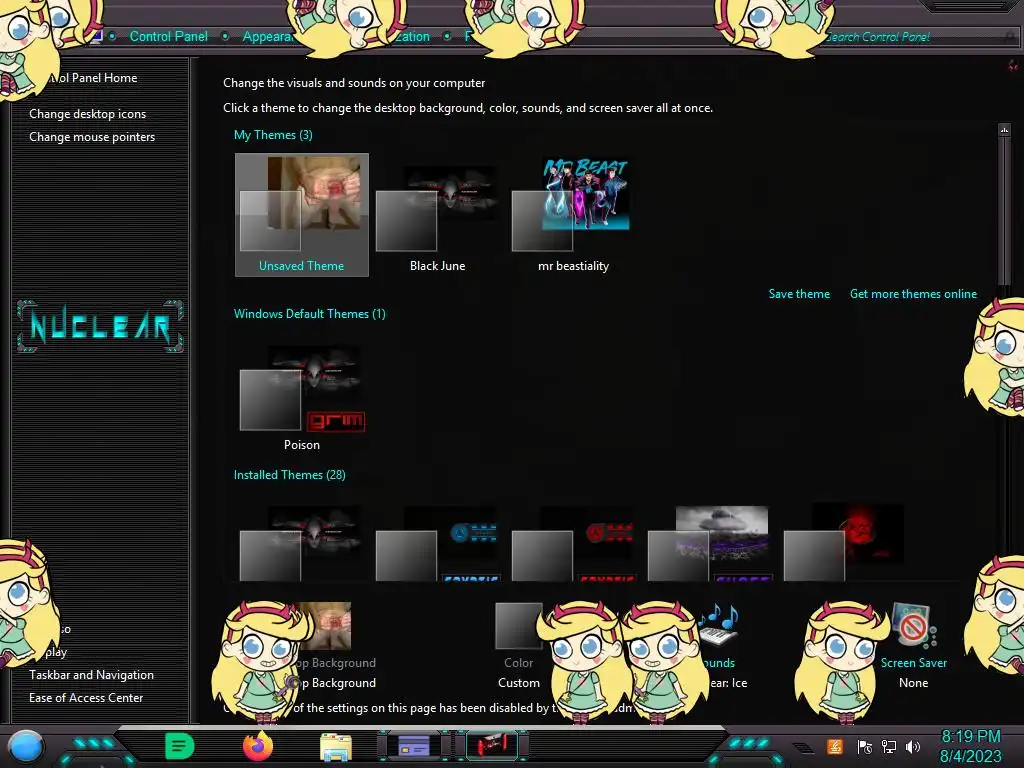
Task: Click the Screen Saver label
Action: coord(914,662)
